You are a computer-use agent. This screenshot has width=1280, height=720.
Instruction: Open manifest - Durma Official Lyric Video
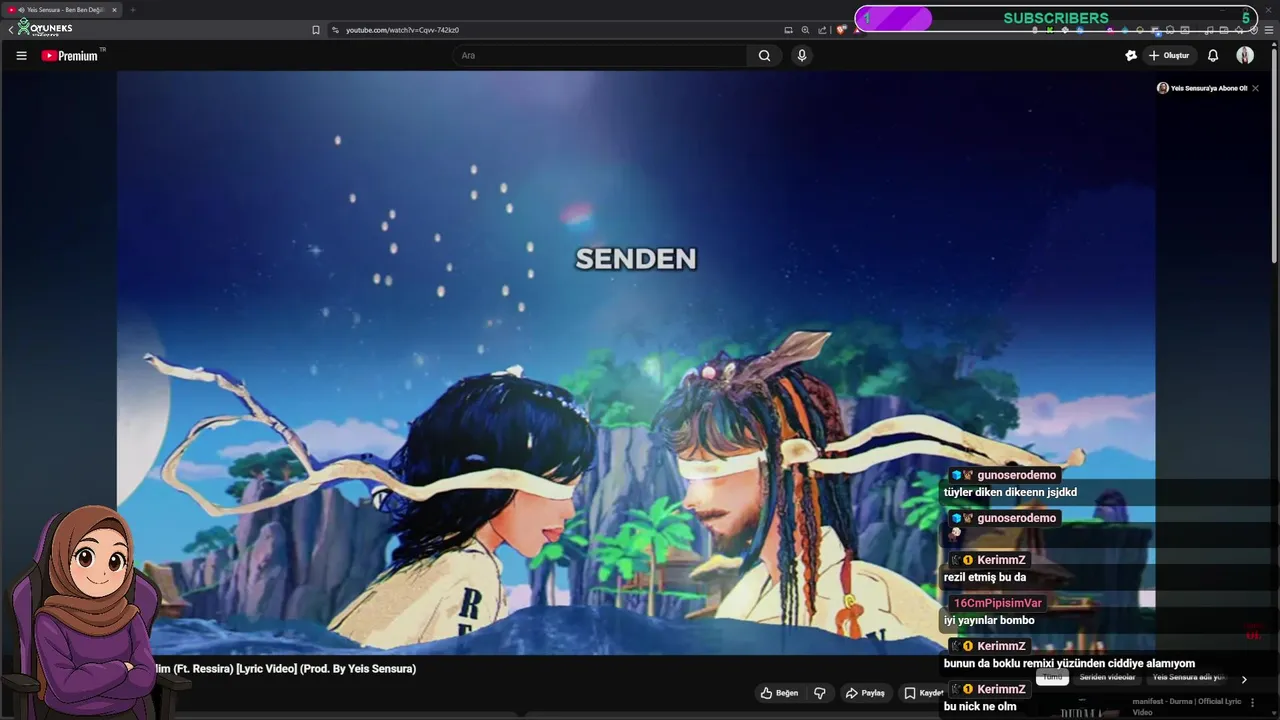click(x=1187, y=707)
